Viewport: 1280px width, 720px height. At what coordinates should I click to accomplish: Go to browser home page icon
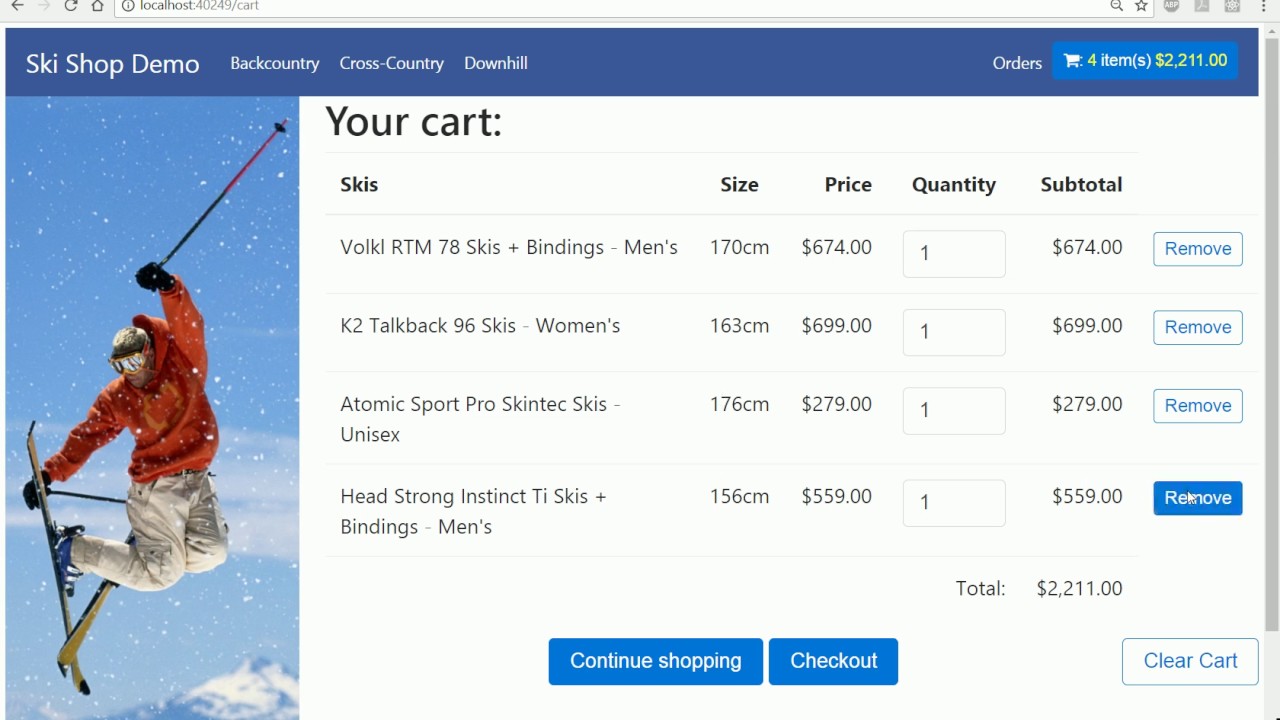click(x=97, y=5)
